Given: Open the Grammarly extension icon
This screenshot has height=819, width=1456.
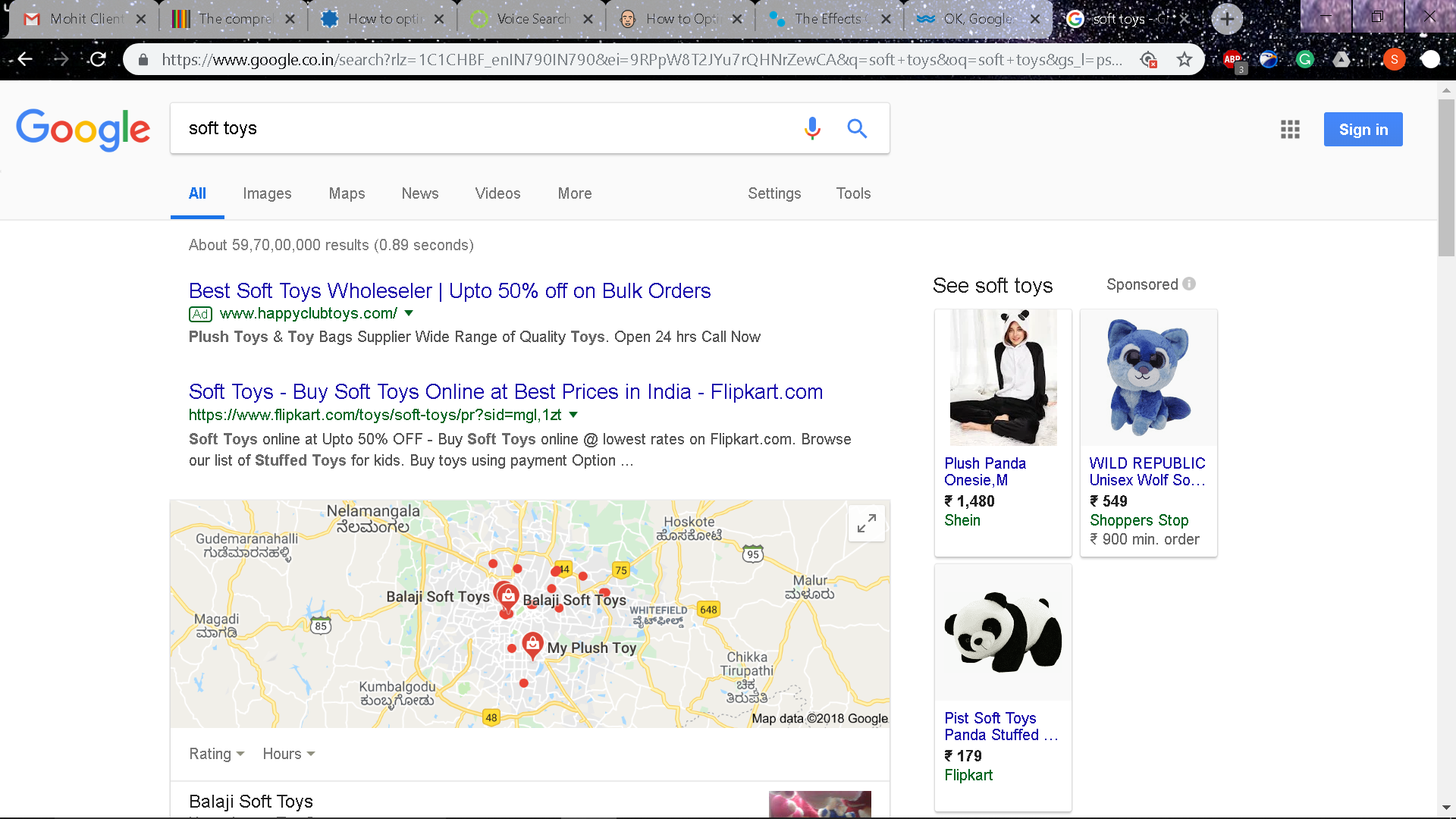Looking at the screenshot, I should (x=1305, y=59).
